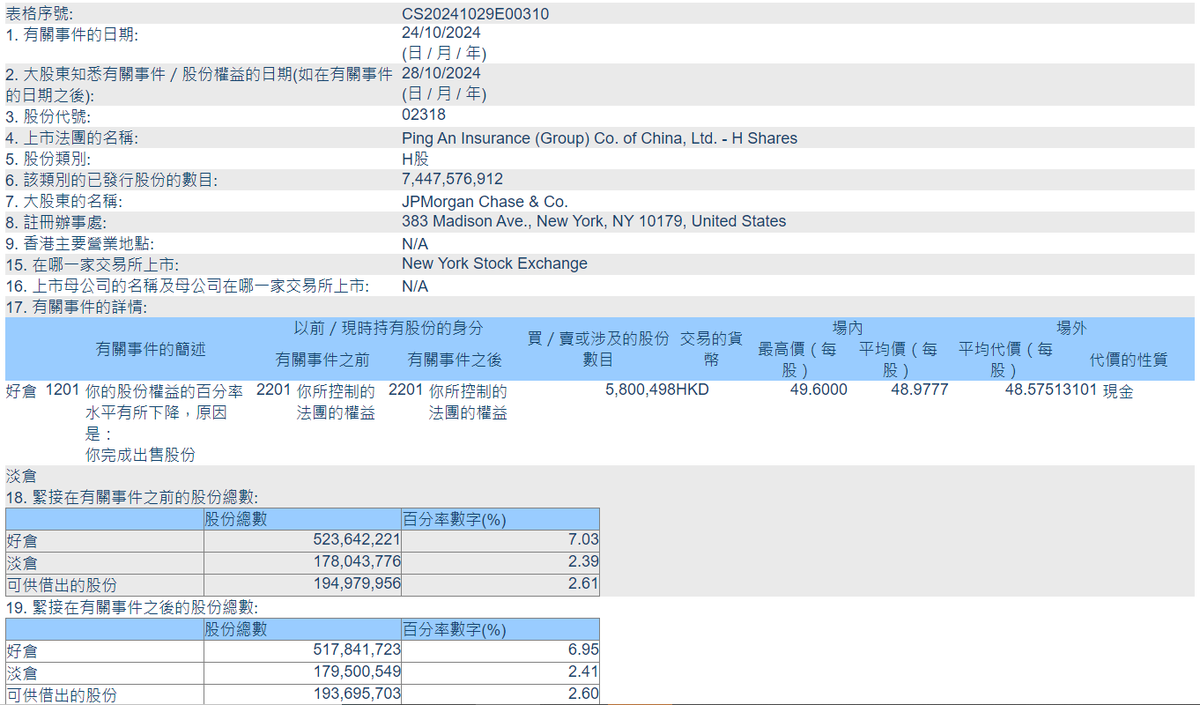Click the 2.60 percentage cell
1200x705 pixels.
pyautogui.click(x=583, y=694)
